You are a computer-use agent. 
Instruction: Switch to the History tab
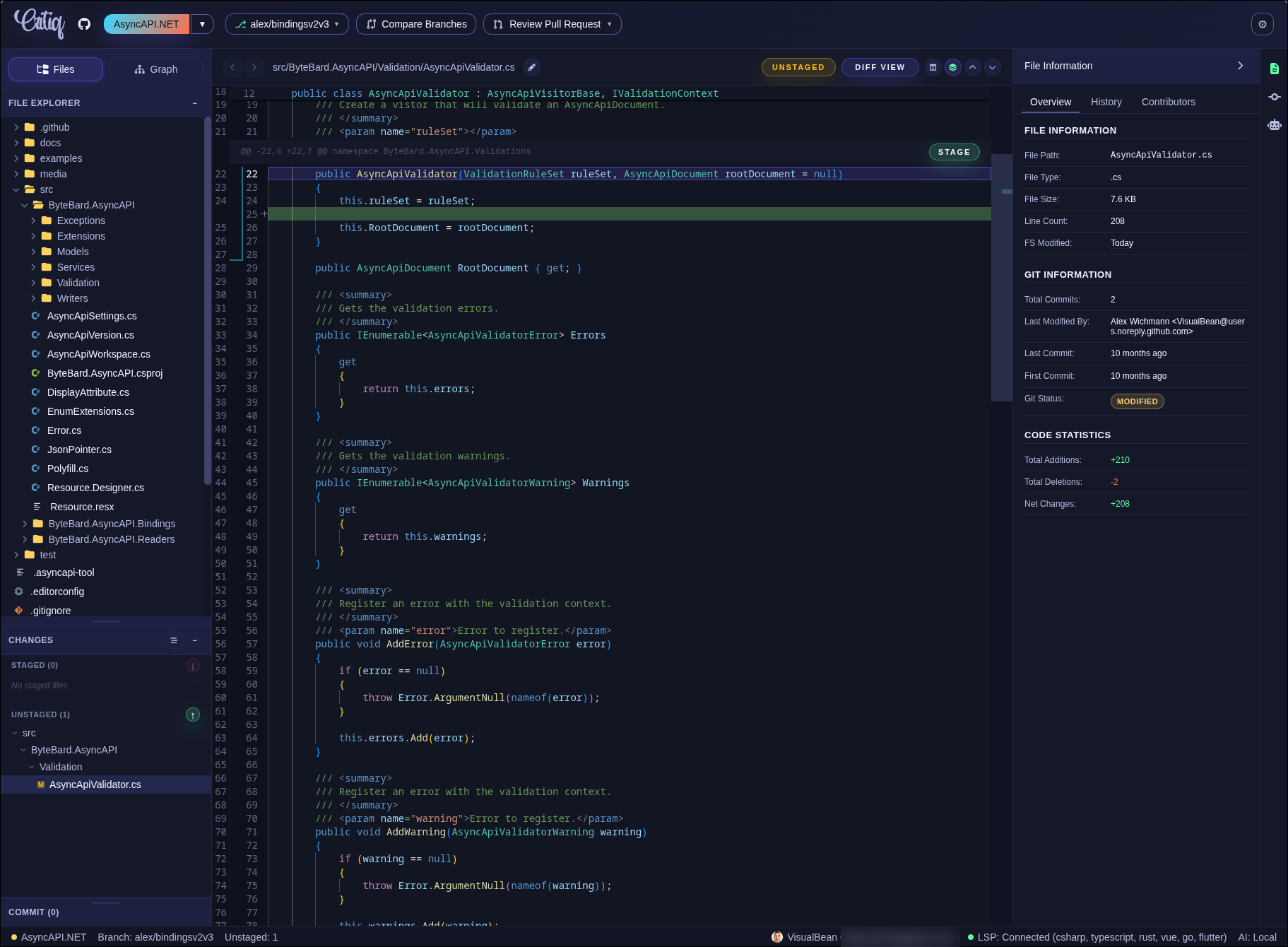1106,102
